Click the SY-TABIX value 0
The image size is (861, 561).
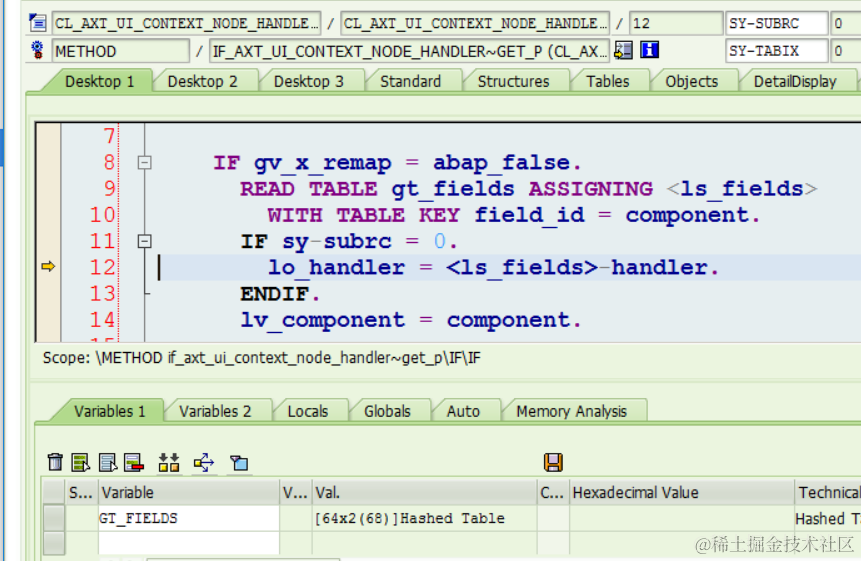tap(846, 51)
